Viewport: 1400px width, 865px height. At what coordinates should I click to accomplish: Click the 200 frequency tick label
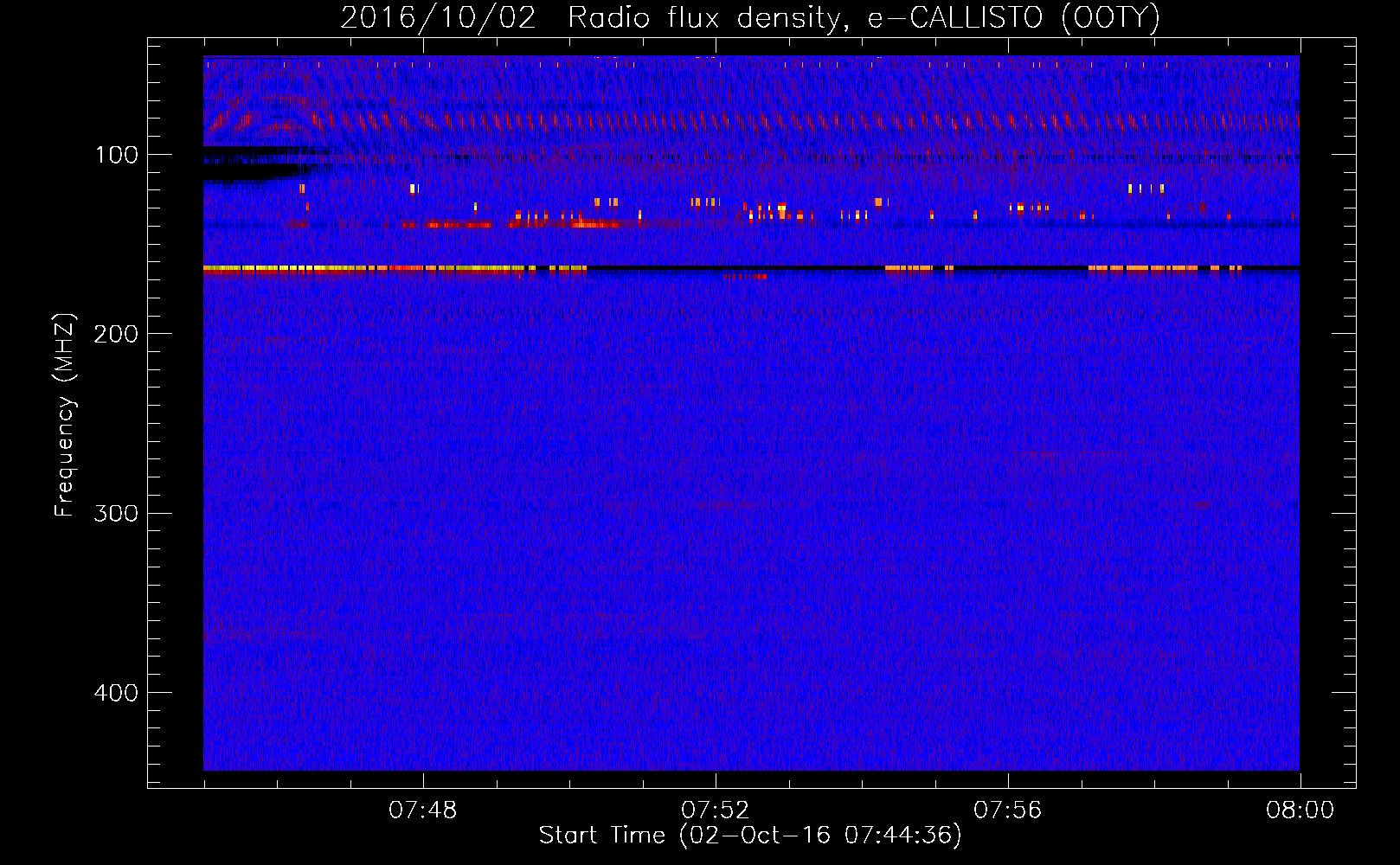point(116,334)
